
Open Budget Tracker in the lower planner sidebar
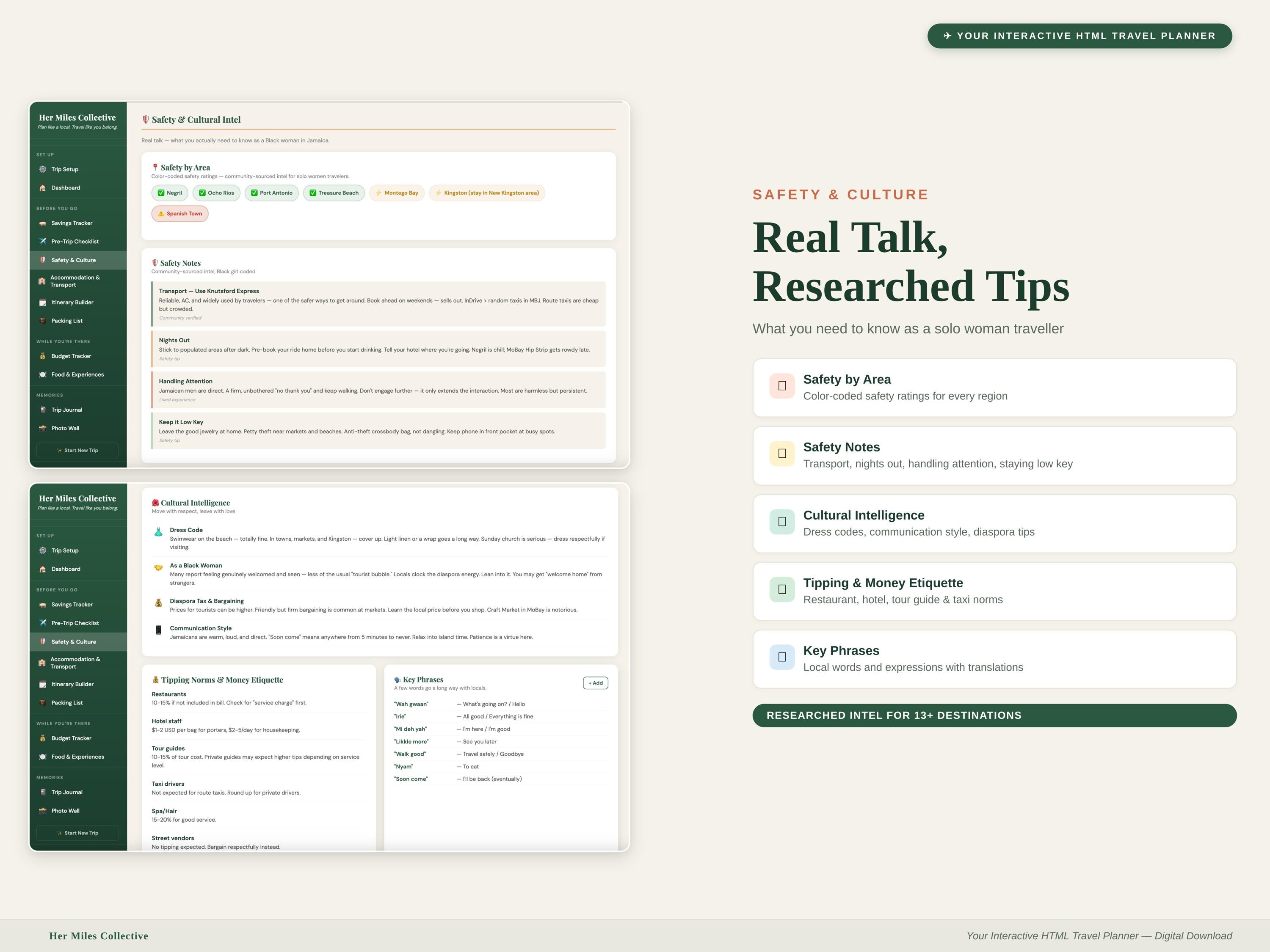pyautogui.click(x=78, y=738)
